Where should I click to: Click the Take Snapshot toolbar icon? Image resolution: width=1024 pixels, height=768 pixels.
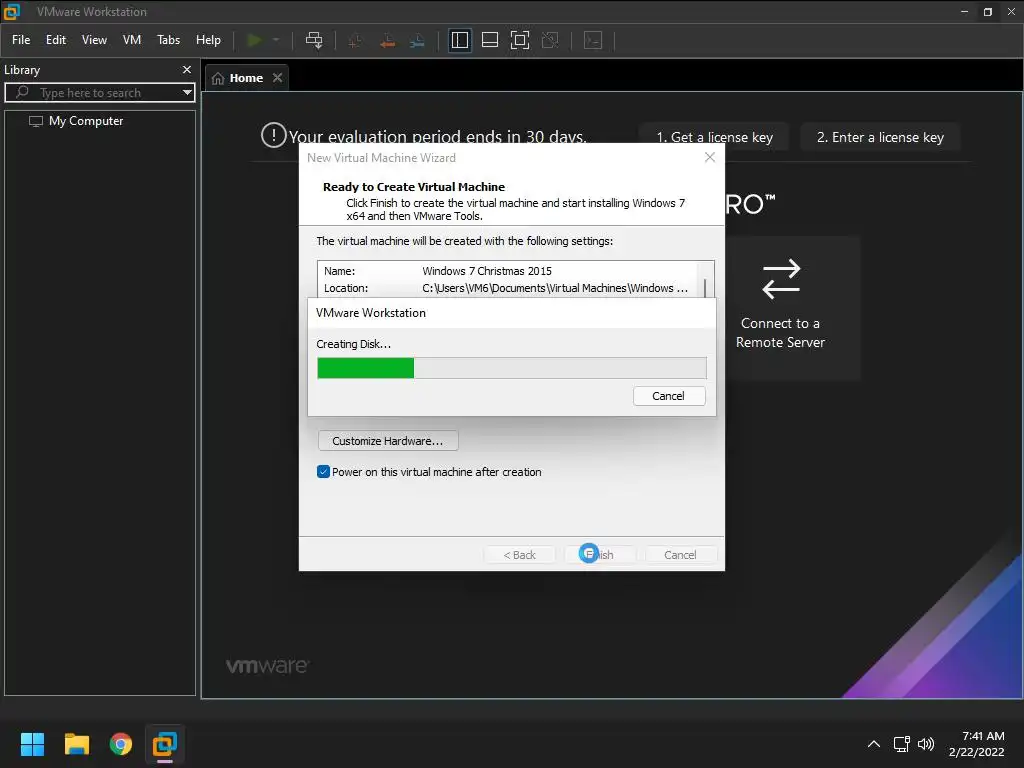coord(355,40)
